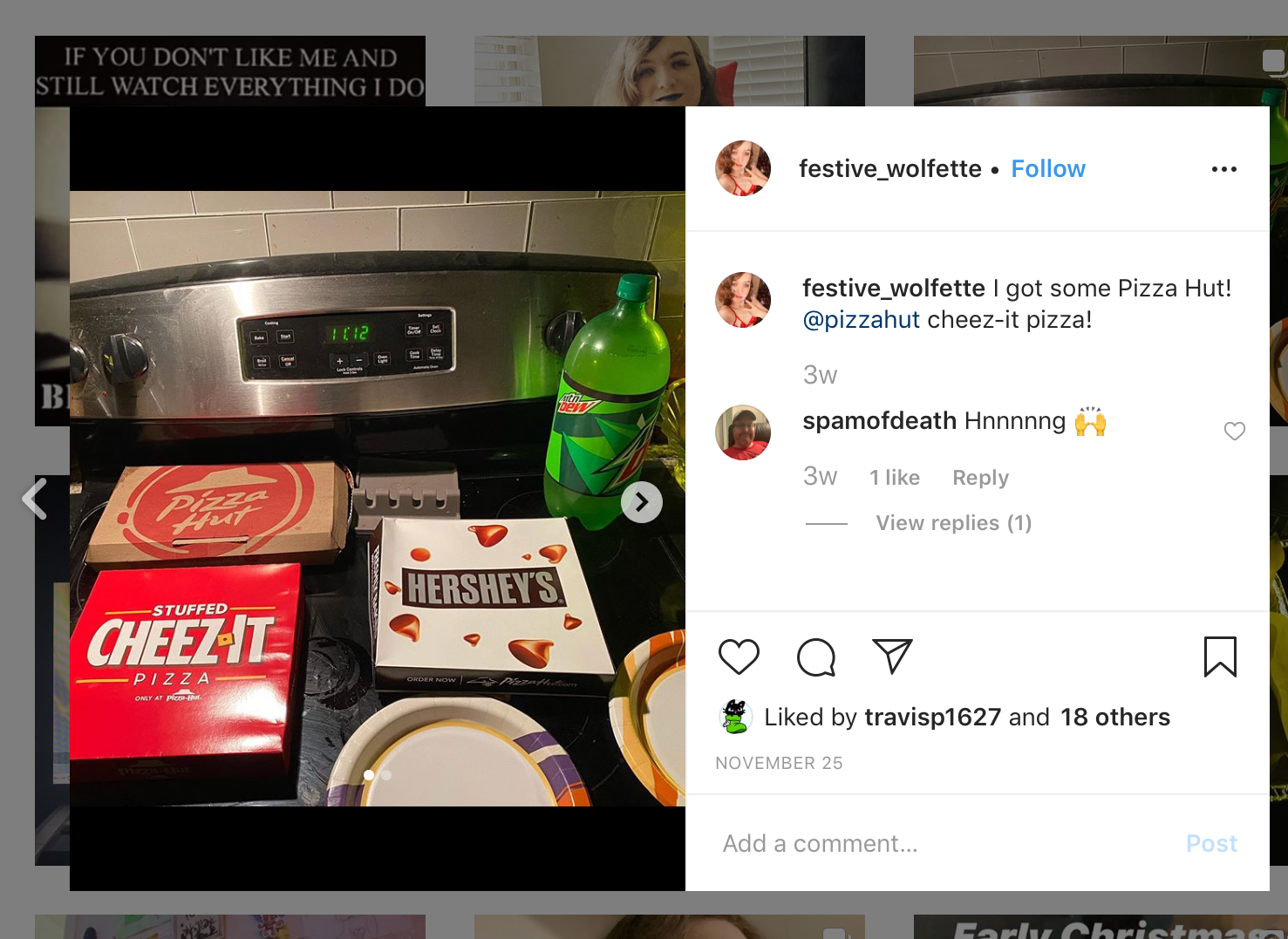Reply to the spamofdeath comment
The width and height of the screenshot is (1288, 939).
point(980,478)
